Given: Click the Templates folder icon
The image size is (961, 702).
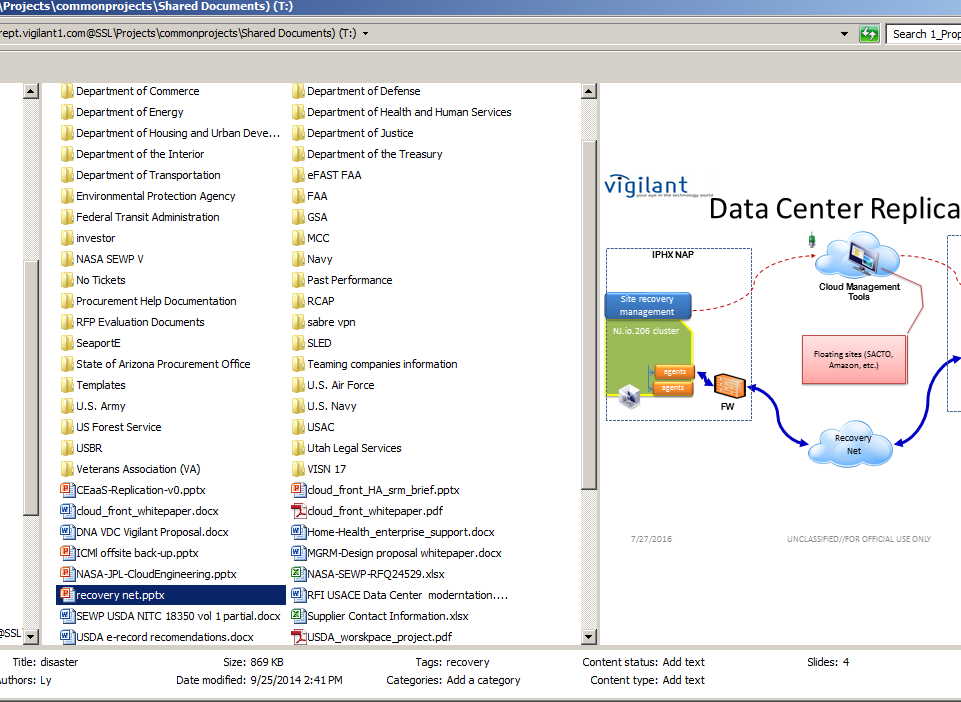Looking at the screenshot, I should point(67,385).
